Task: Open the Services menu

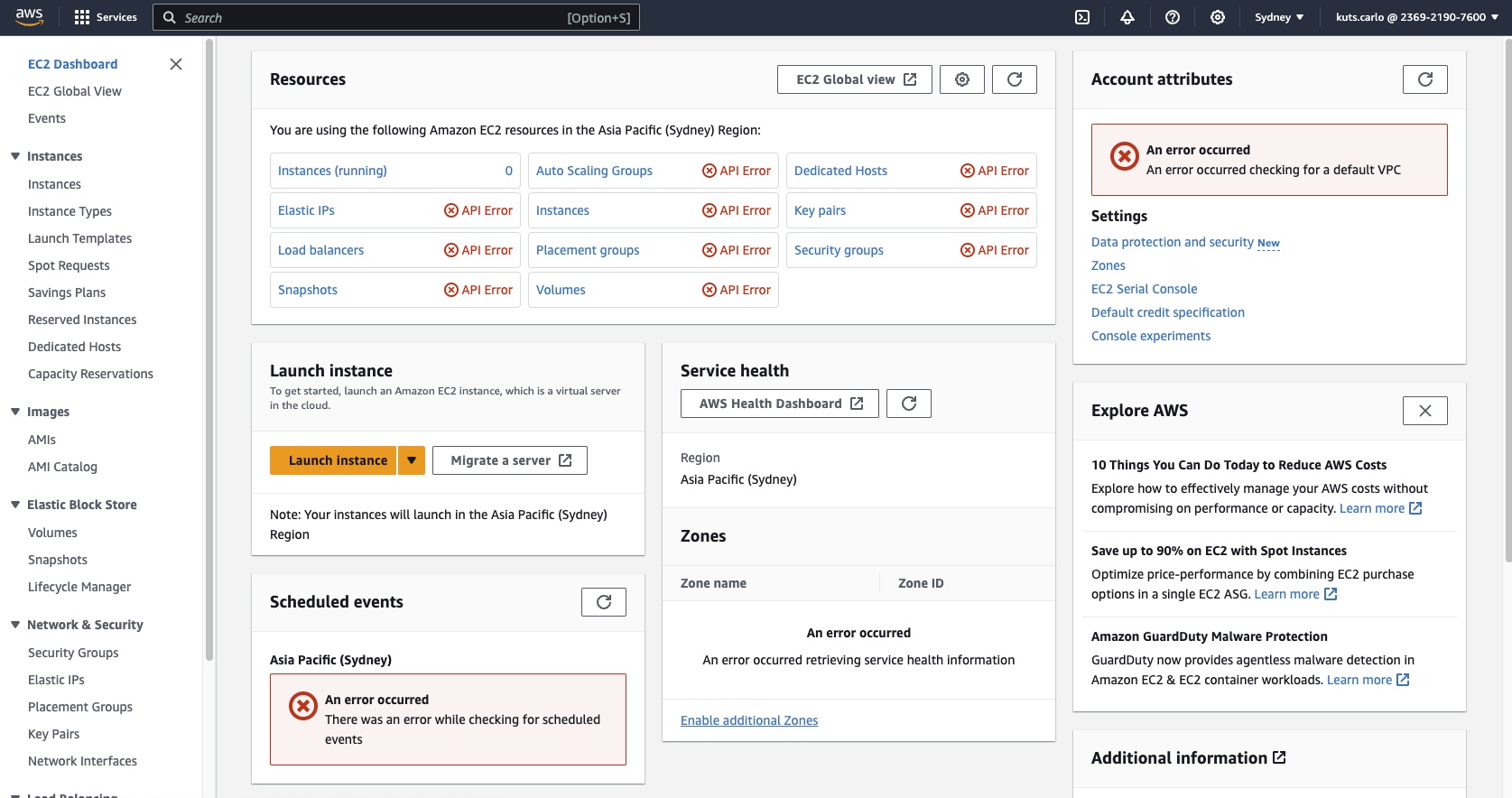Action: tap(106, 17)
